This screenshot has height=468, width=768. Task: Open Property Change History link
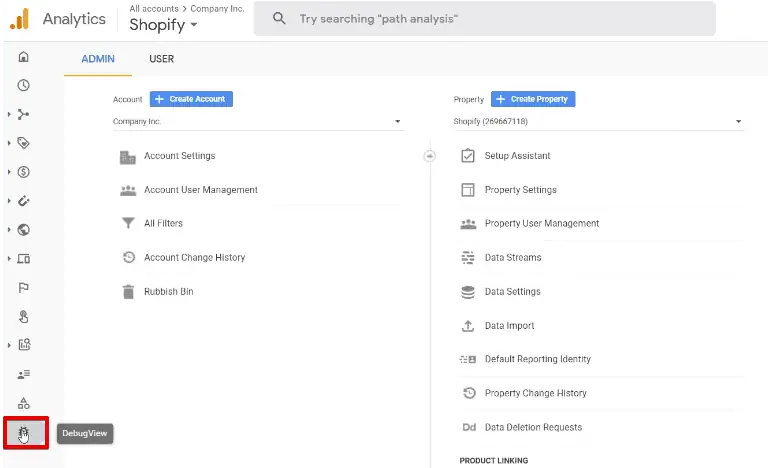pos(535,393)
